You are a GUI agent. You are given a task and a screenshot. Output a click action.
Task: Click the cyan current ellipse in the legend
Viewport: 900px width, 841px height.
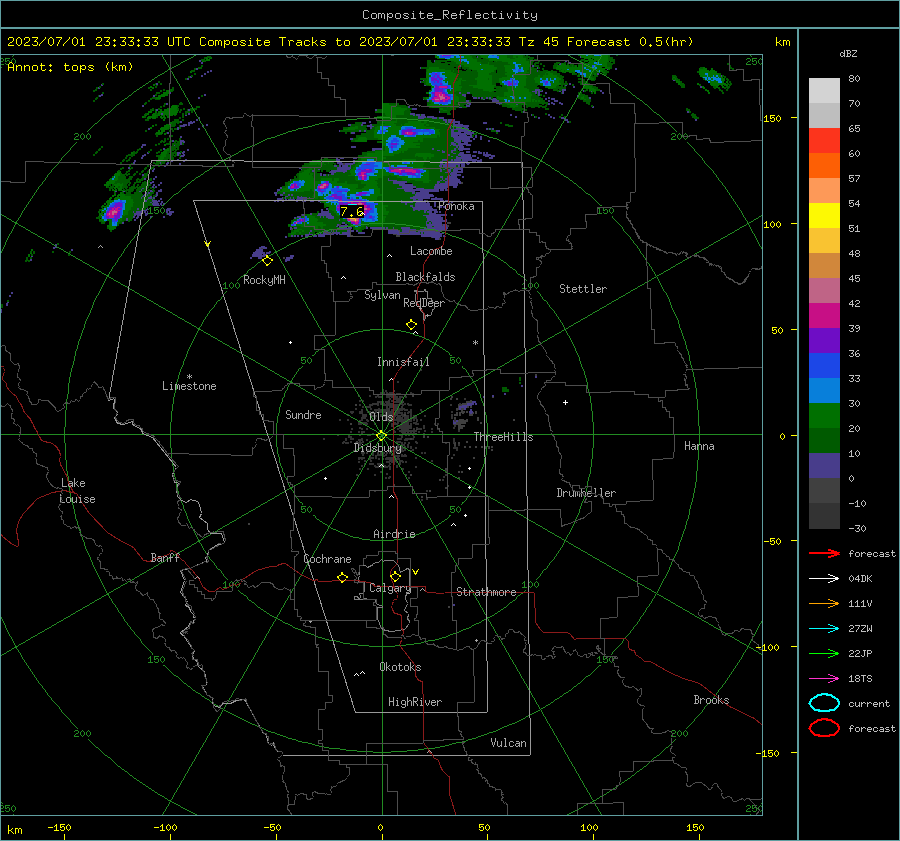[x=824, y=703]
